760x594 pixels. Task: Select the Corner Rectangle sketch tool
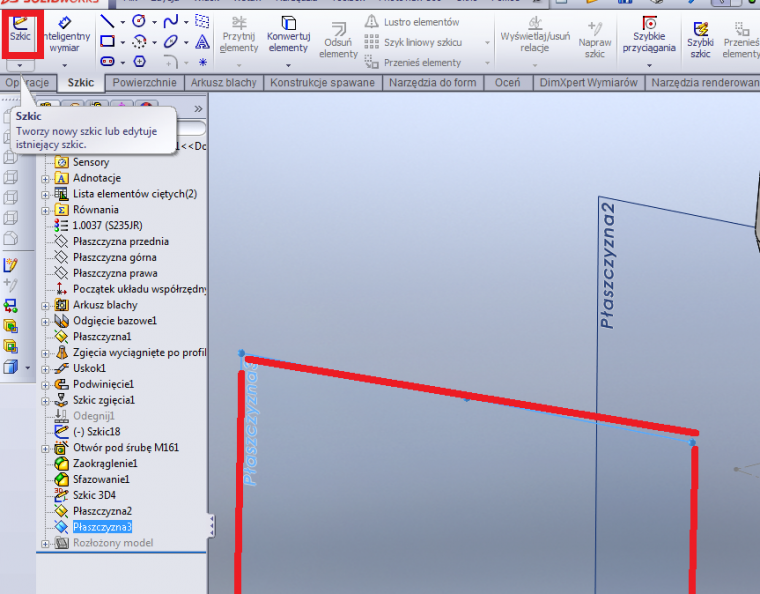(x=107, y=42)
